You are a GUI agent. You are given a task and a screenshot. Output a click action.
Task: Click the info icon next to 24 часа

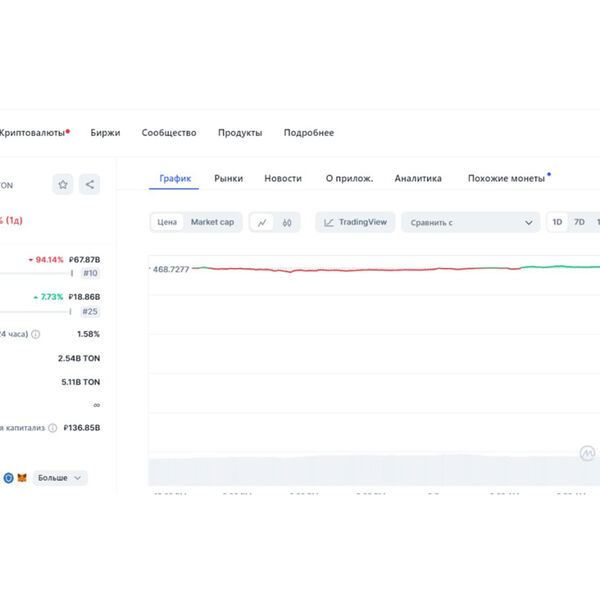[36, 334]
